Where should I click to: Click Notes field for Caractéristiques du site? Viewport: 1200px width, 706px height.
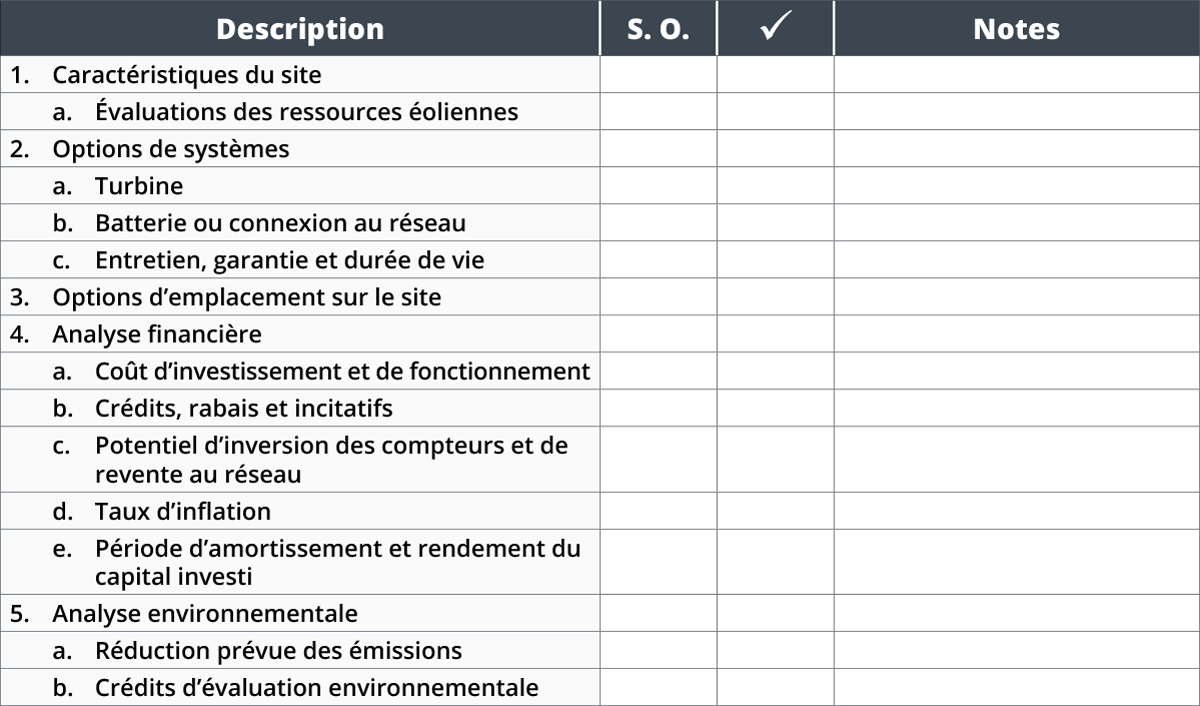click(x=1017, y=74)
